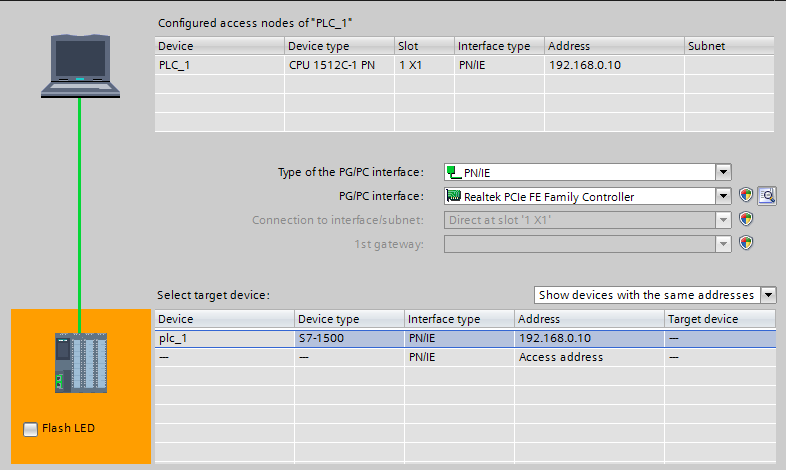Click the Realtek network card icon
Viewport: 786px width, 470px height.
coord(454,196)
